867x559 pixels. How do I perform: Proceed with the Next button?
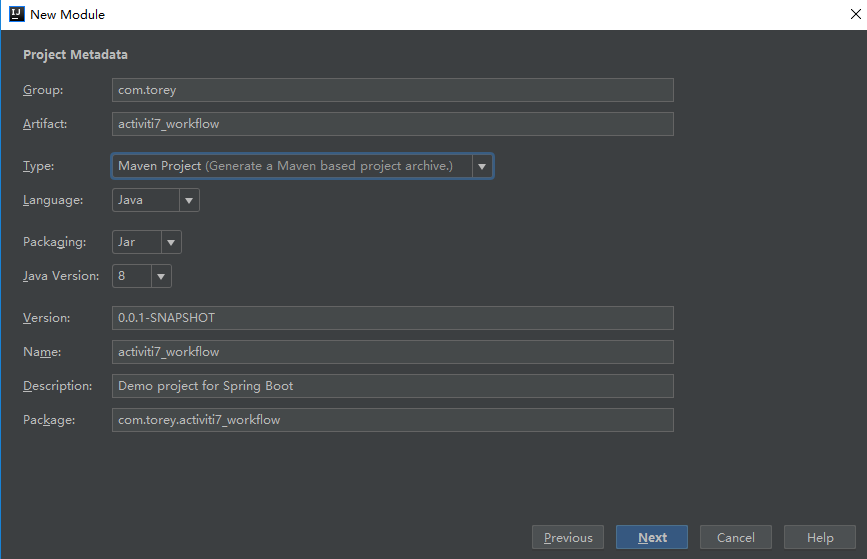click(x=652, y=537)
